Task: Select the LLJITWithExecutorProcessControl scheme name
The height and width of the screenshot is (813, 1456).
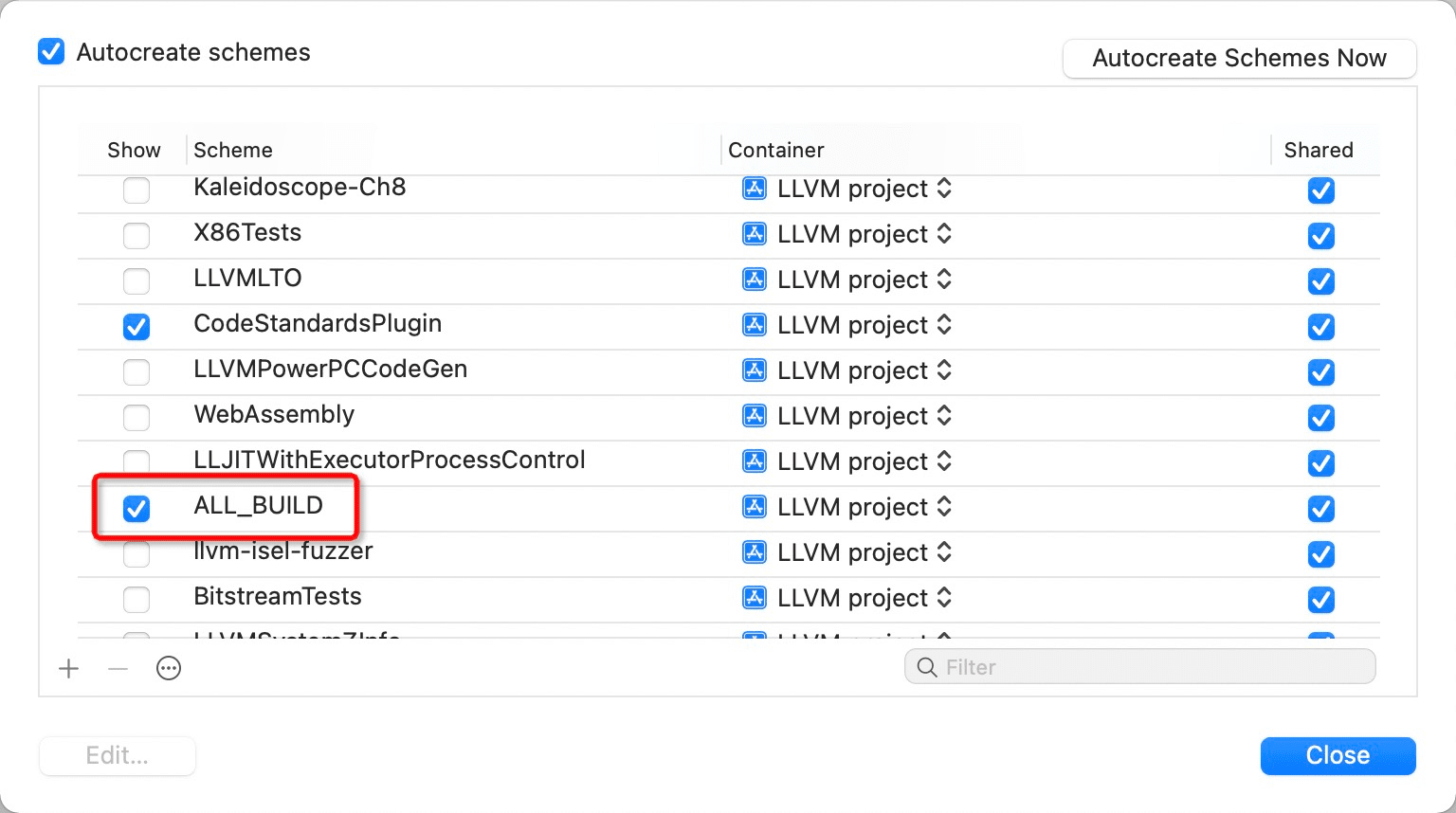Action: 390,460
